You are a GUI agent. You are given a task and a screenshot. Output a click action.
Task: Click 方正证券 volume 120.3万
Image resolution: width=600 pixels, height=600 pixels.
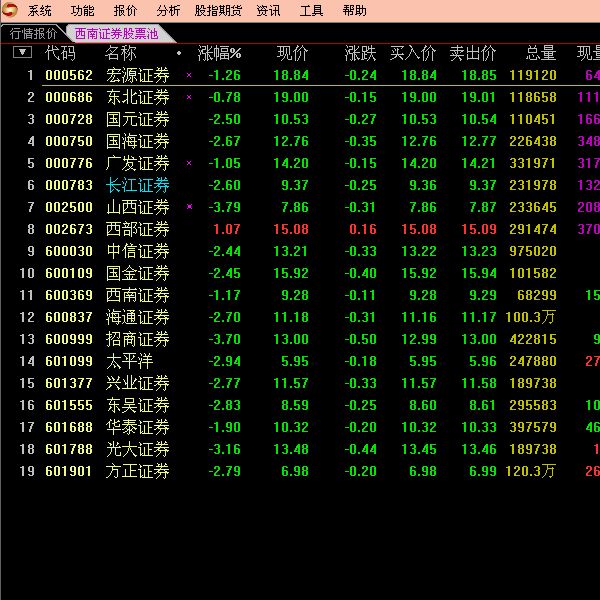tap(530, 471)
